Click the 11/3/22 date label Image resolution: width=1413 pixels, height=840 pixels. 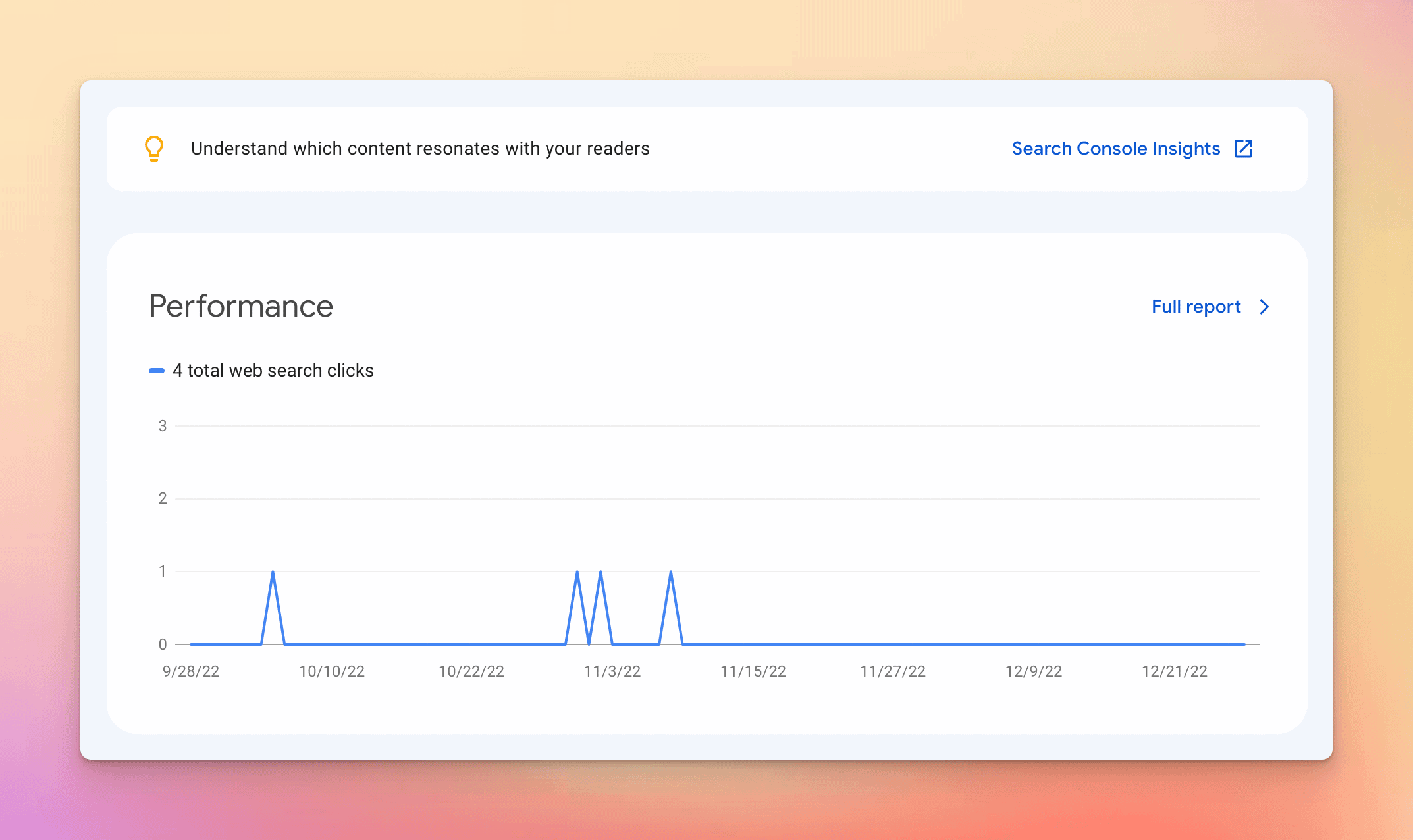pos(612,671)
